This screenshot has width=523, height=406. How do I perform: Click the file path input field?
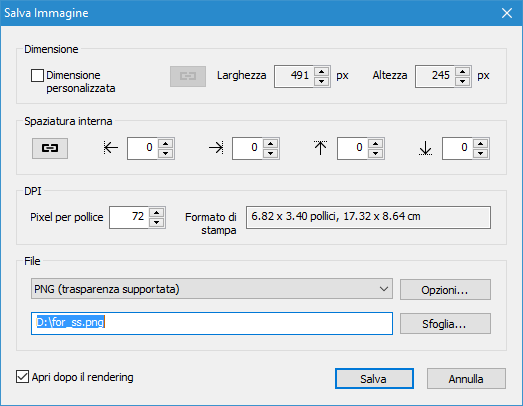tap(212, 323)
